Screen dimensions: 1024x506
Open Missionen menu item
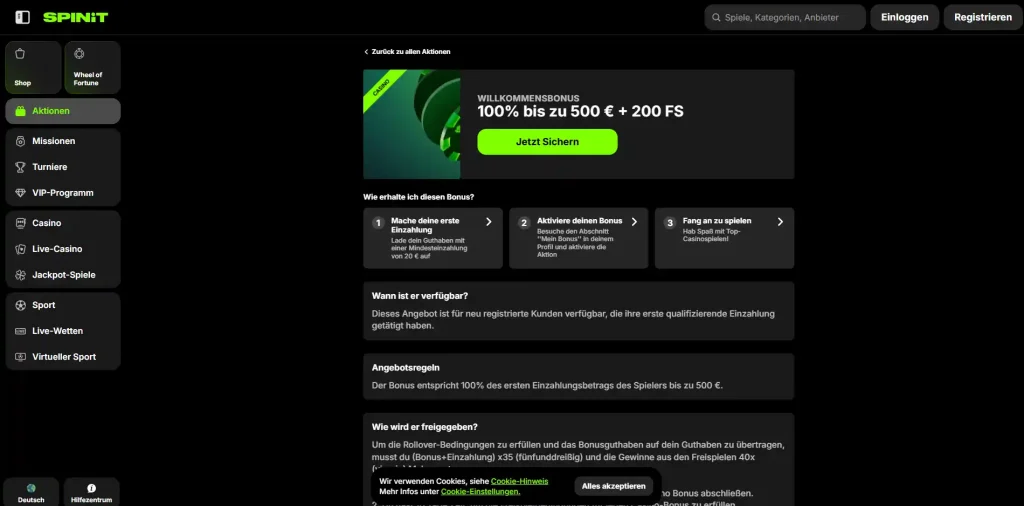click(x=63, y=141)
